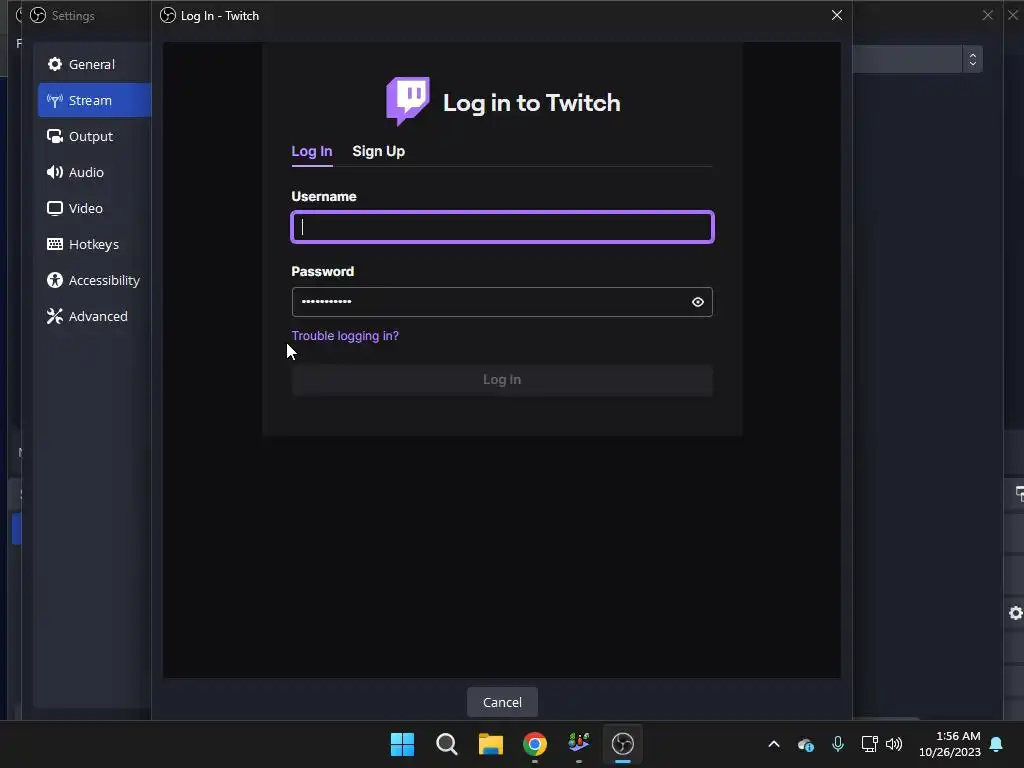This screenshot has width=1024, height=768.
Task: Select the Stream settings category
Action: 94,100
